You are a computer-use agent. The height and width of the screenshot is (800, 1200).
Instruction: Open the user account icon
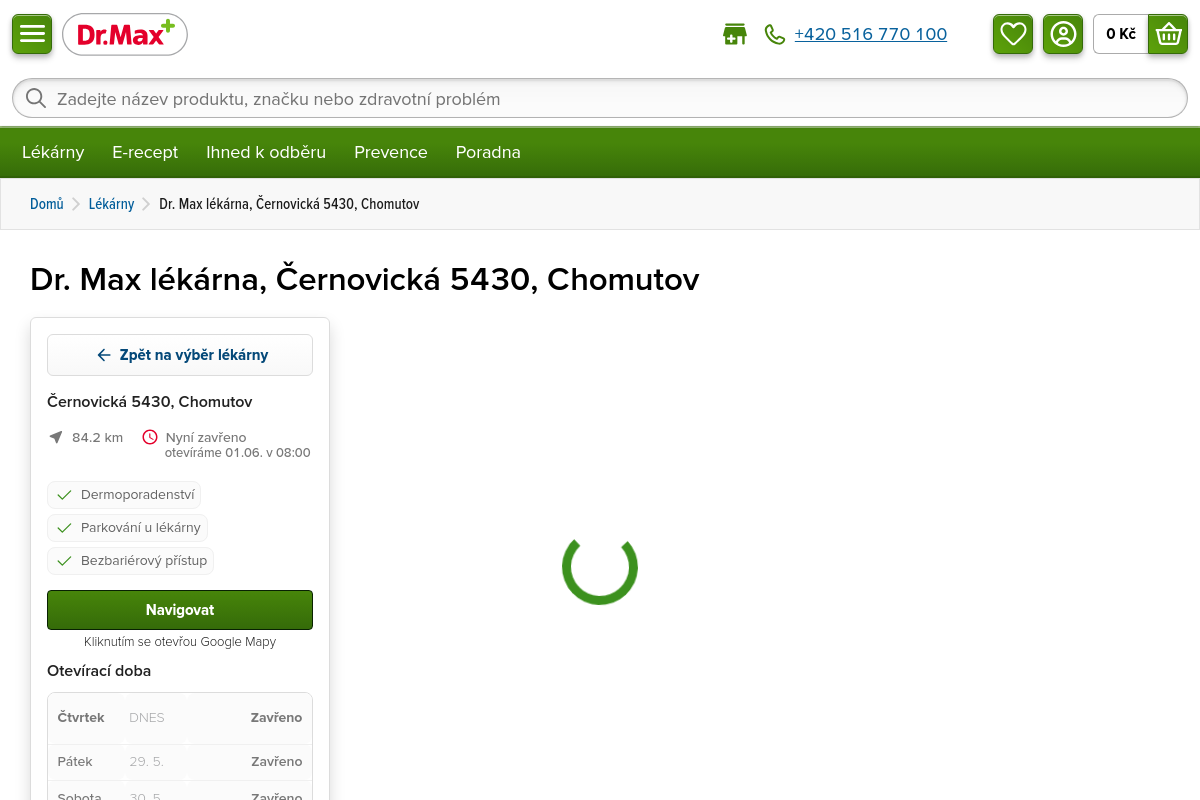pos(1063,34)
